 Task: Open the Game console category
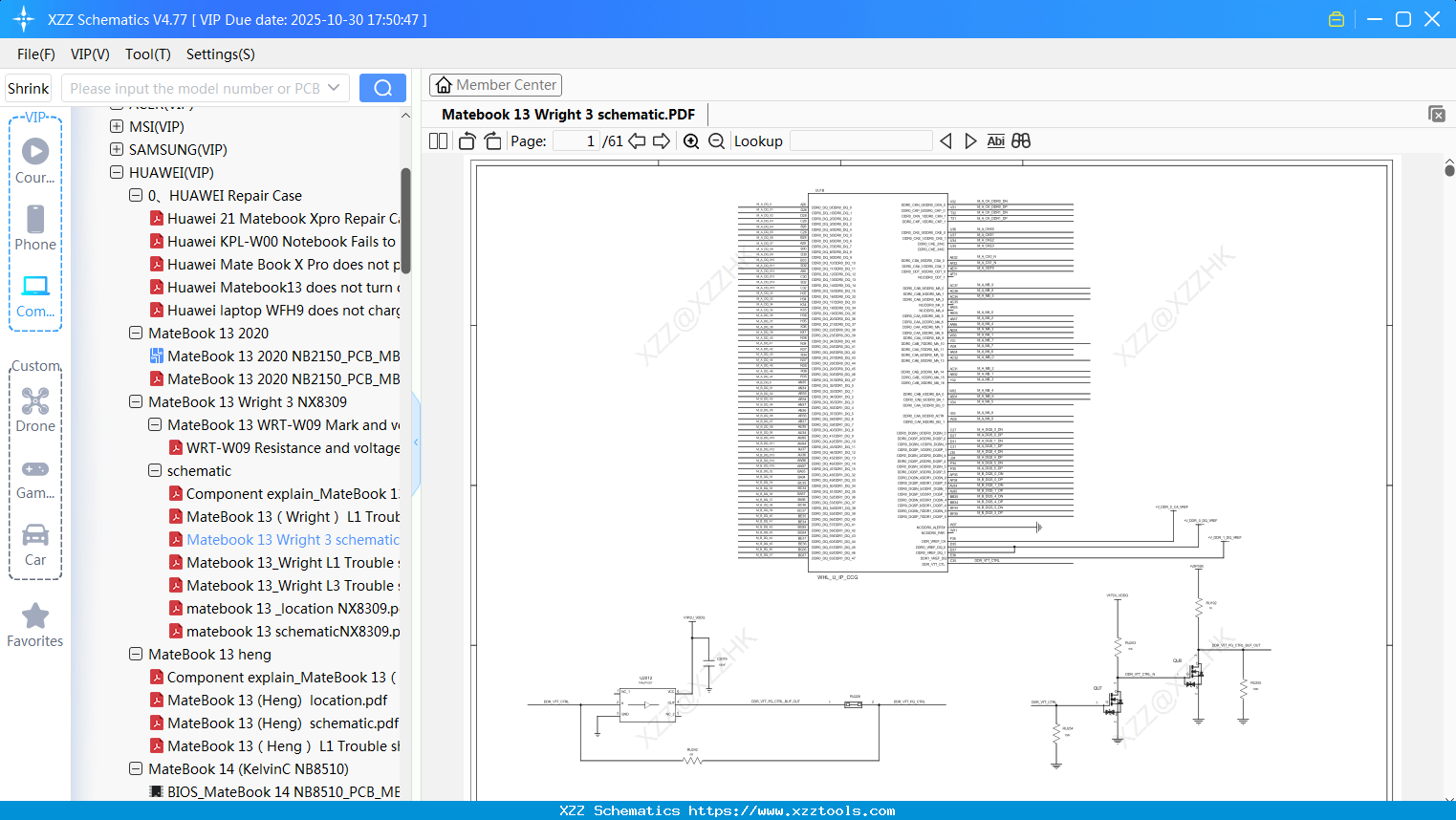click(35, 478)
